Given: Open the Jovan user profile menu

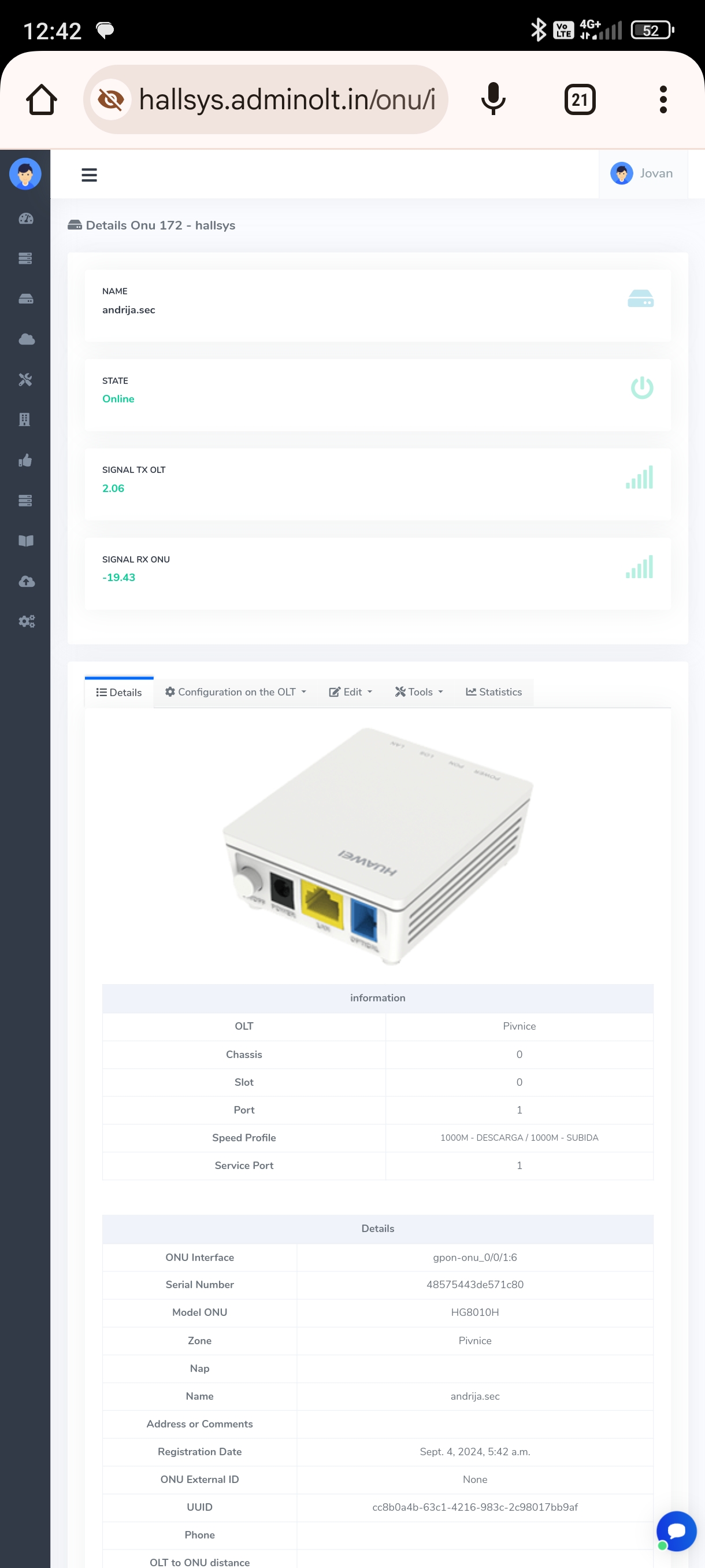Looking at the screenshot, I should pyautogui.click(x=643, y=173).
